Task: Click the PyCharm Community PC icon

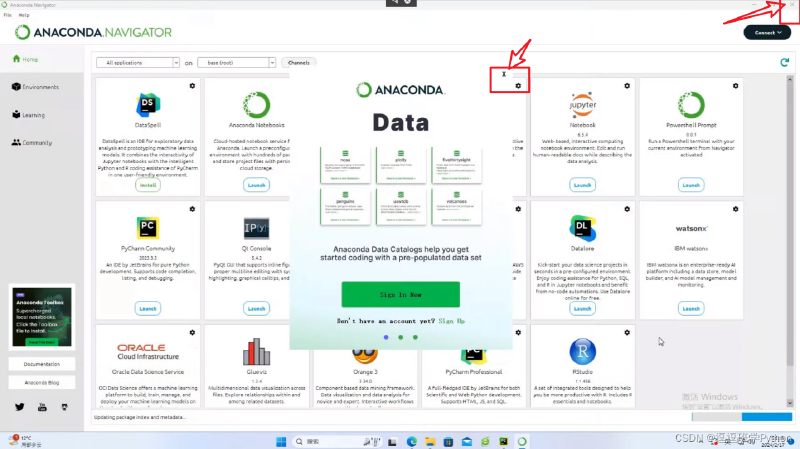Action: [148, 228]
